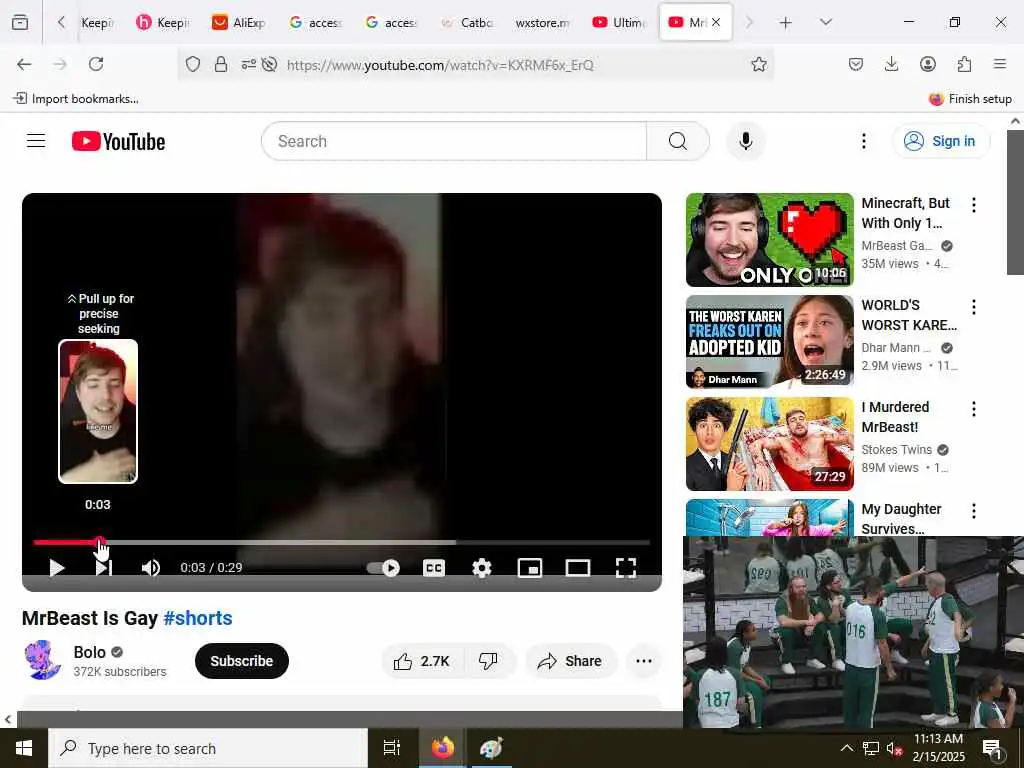Screen dimensions: 1024x768
Task: Click the YouTube Search box
Action: 454,141
